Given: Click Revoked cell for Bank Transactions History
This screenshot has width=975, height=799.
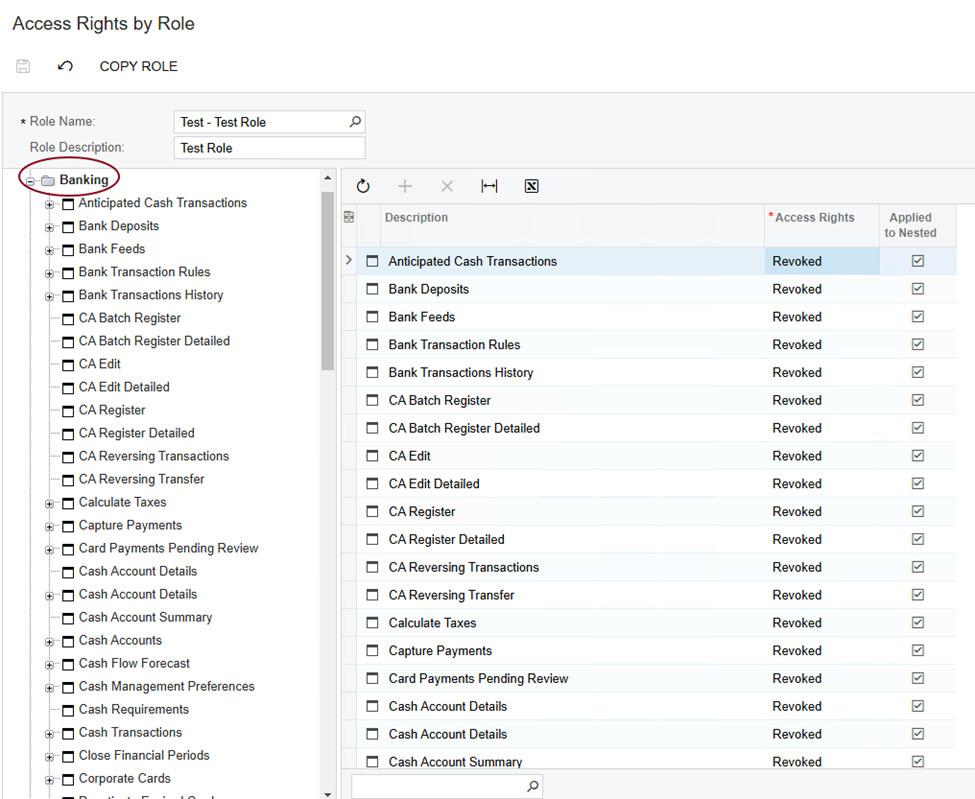Looking at the screenshot, I should (821, 372).
